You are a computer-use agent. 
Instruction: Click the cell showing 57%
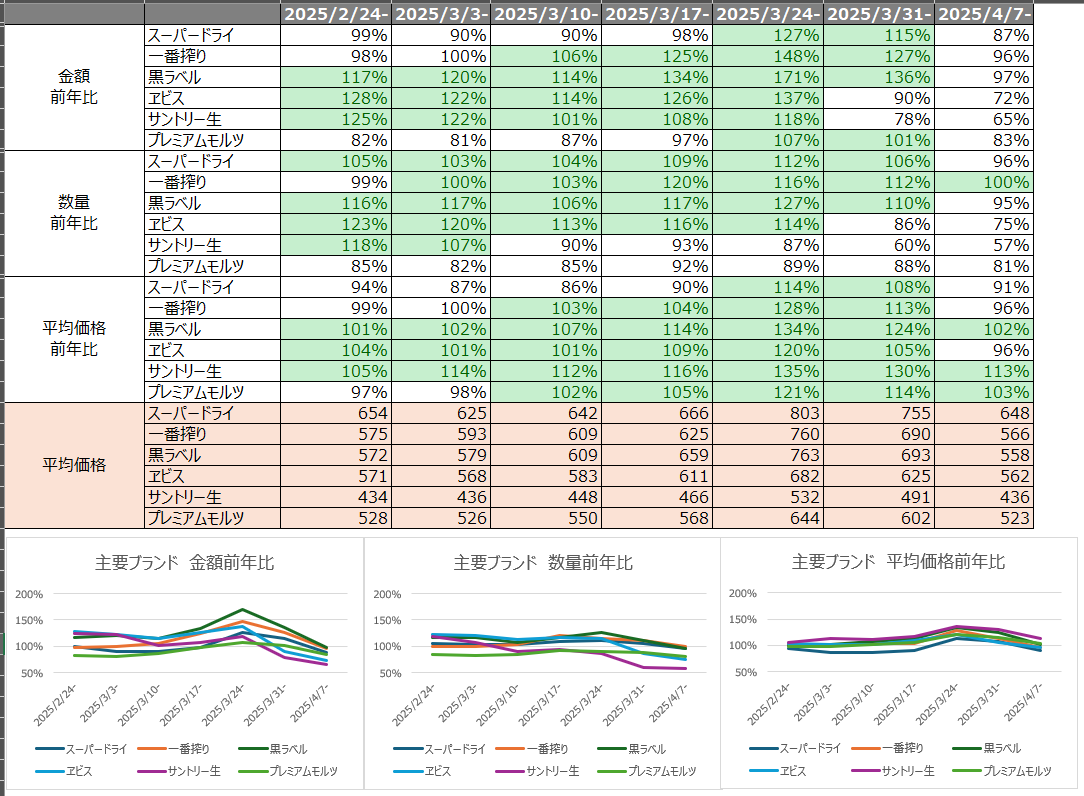(985, 245)
